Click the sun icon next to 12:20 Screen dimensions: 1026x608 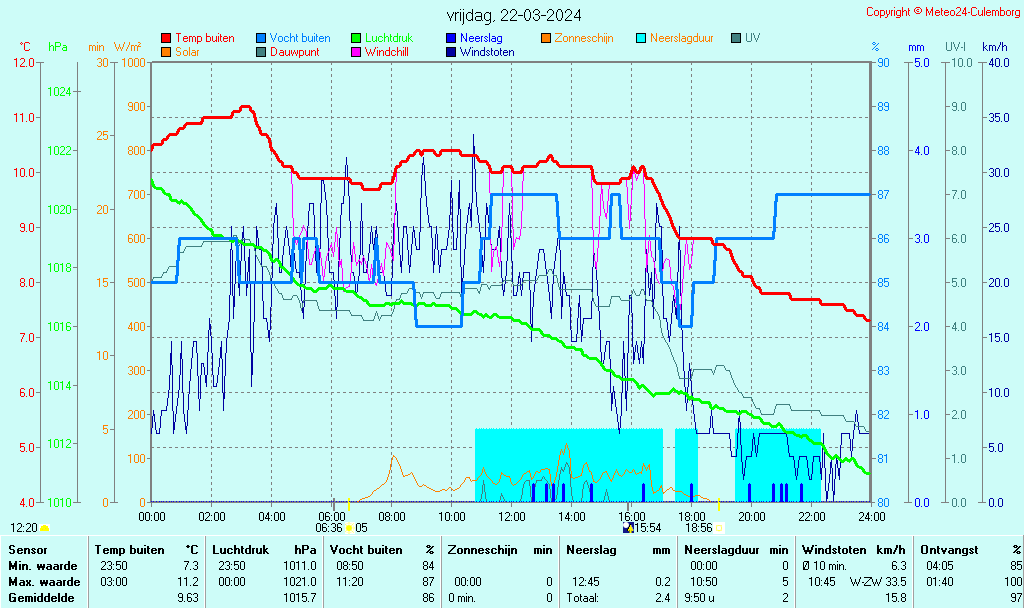tap(45, 528)
